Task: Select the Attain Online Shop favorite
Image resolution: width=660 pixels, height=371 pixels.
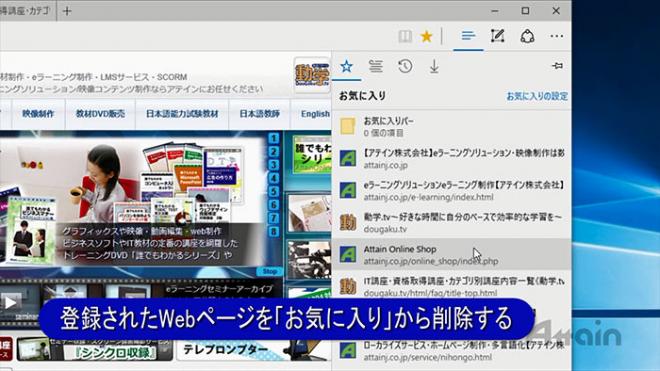Action: [x=451, y=254]
